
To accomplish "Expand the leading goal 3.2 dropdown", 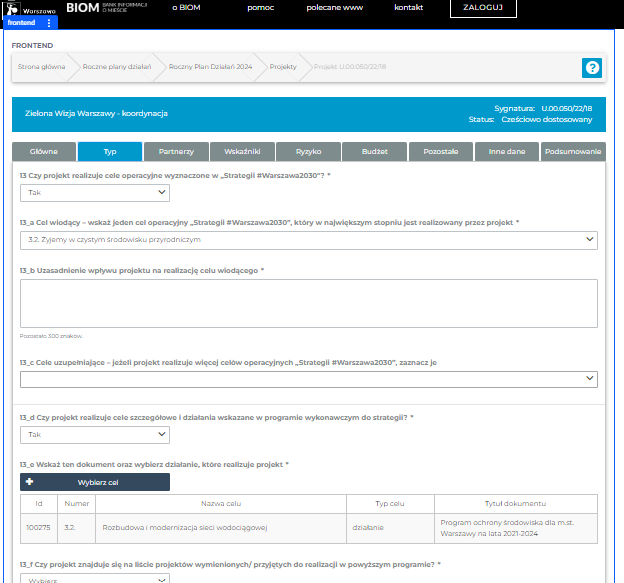I will pyautogui.click(x=308, y=240).
